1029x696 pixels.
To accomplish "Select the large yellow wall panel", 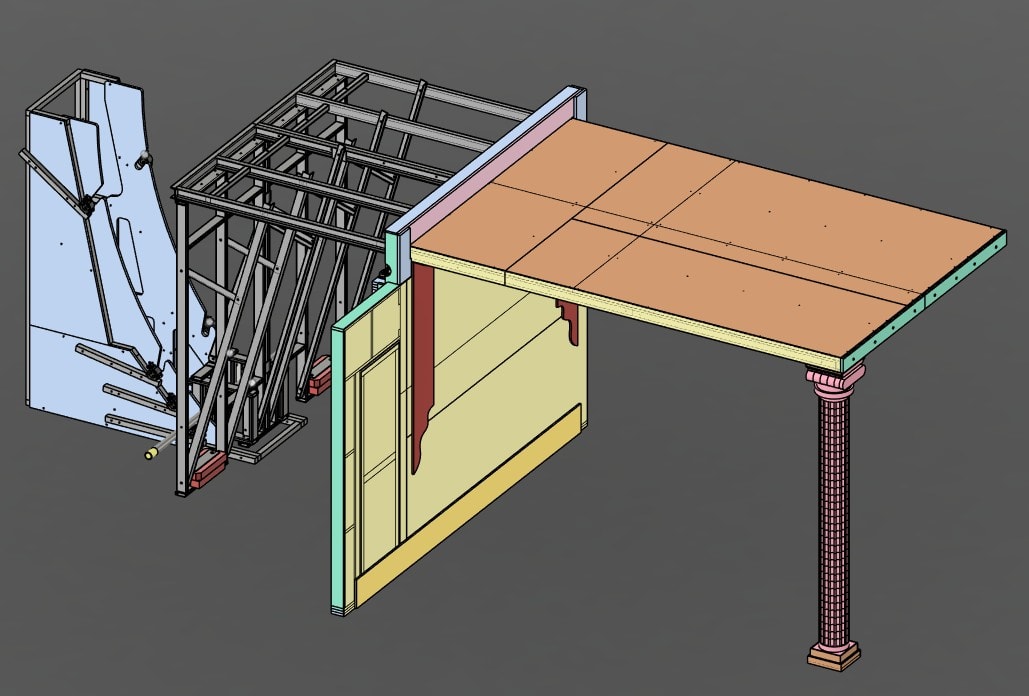I will point(500,400).
